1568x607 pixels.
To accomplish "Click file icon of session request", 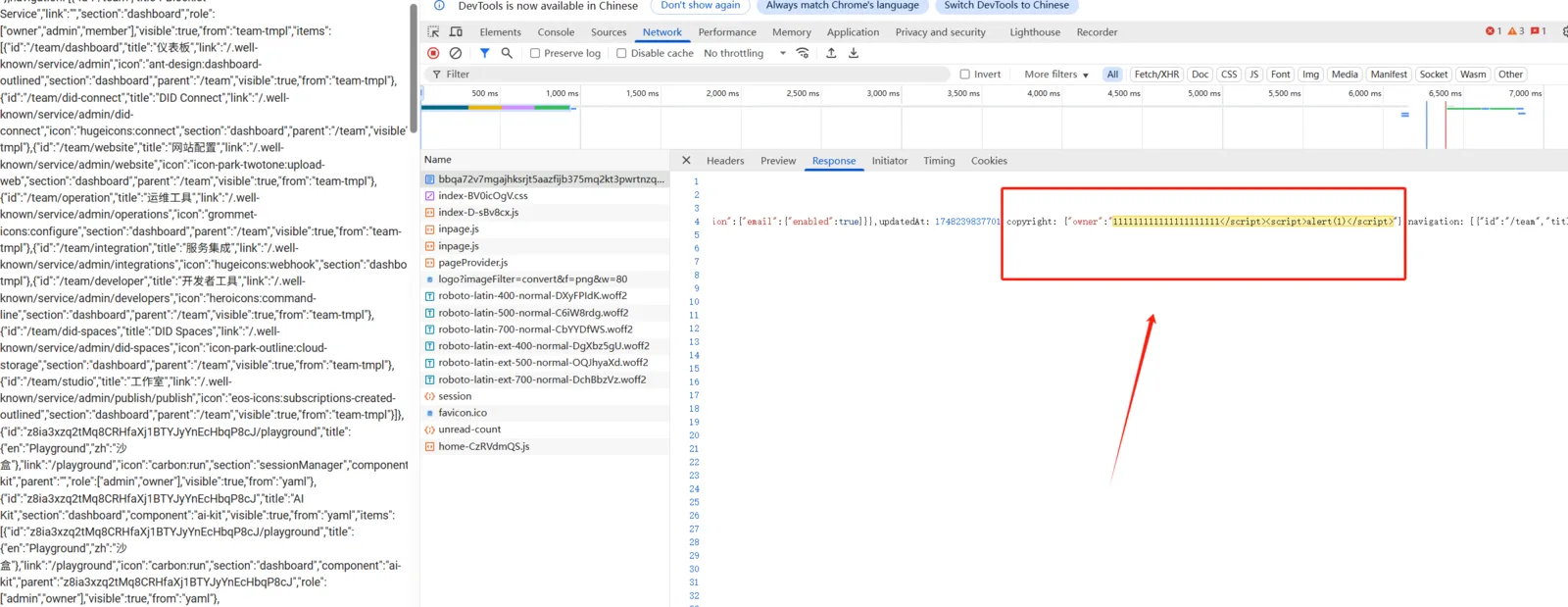I will tap(429, 396).
